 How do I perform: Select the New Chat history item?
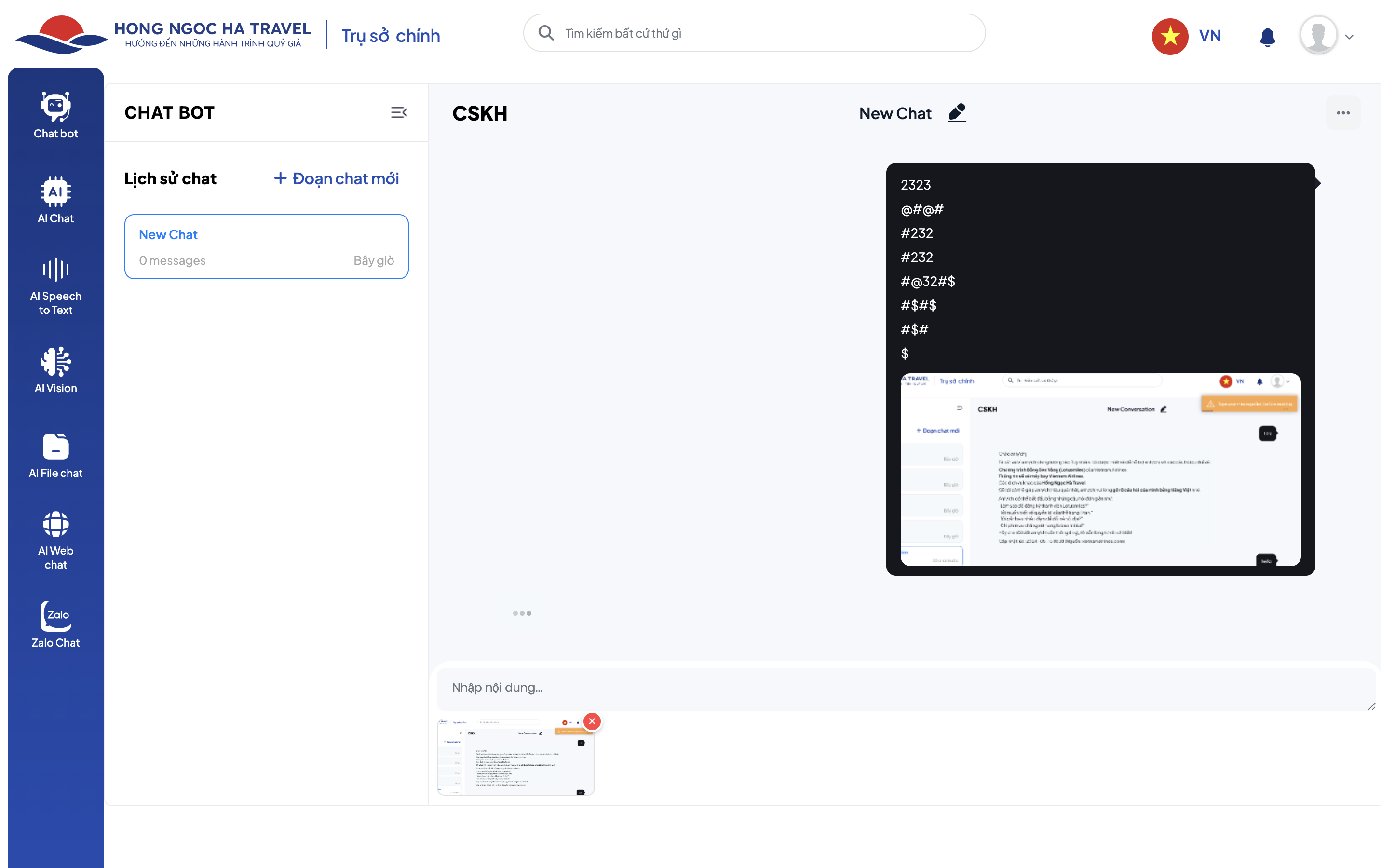click(x=266, y=247)
